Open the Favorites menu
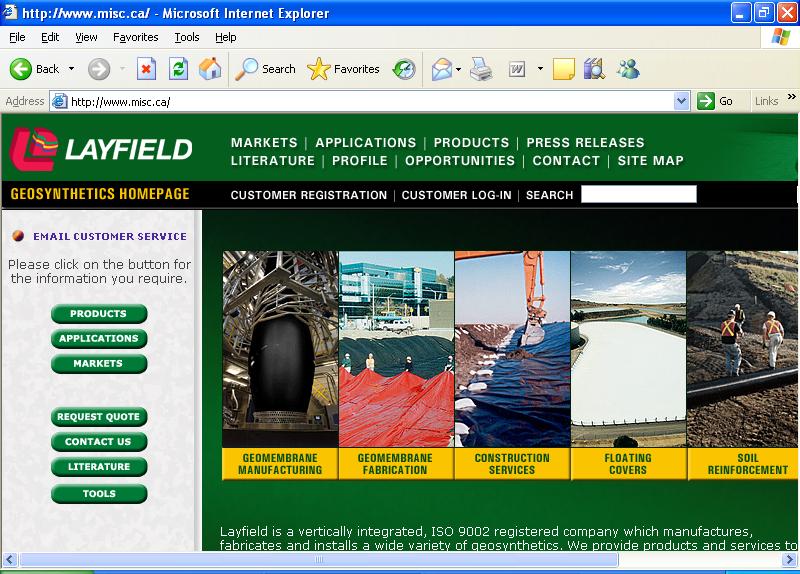Viewport: 800px width, 574px height. click(136, 37)
